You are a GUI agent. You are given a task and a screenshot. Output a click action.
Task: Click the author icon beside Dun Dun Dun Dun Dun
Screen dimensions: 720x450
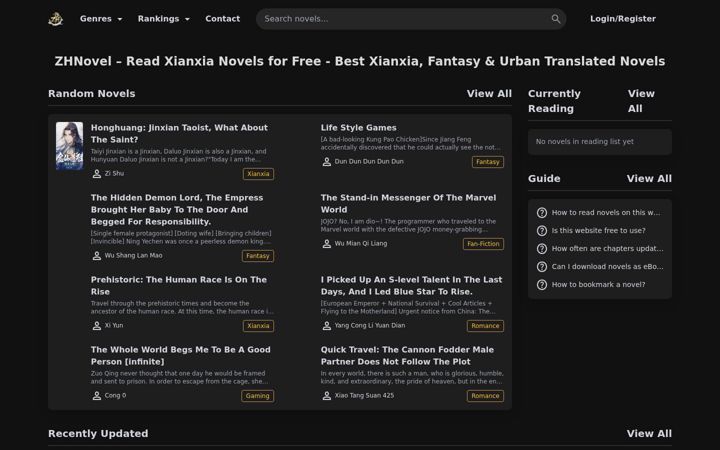point(326,162)
